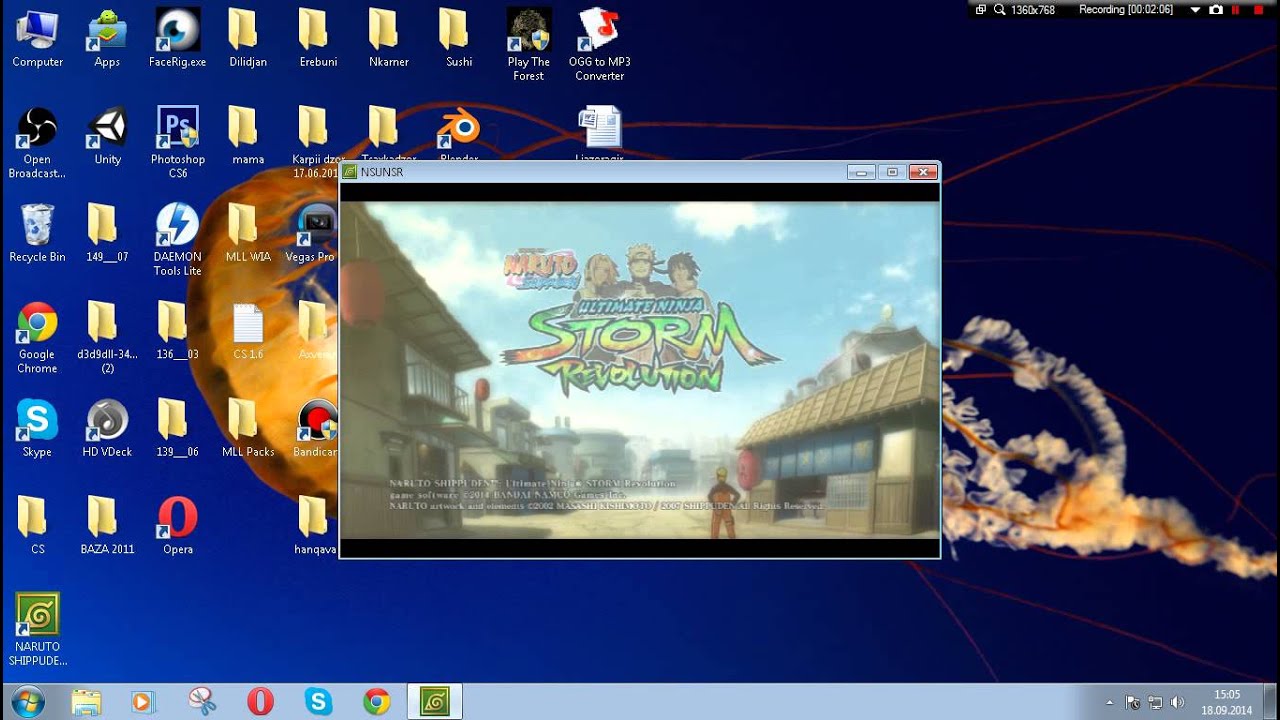The image size is (1280, 720).
Task: Open the volume speaker tray icon
Action: [x=1178, y=702]
